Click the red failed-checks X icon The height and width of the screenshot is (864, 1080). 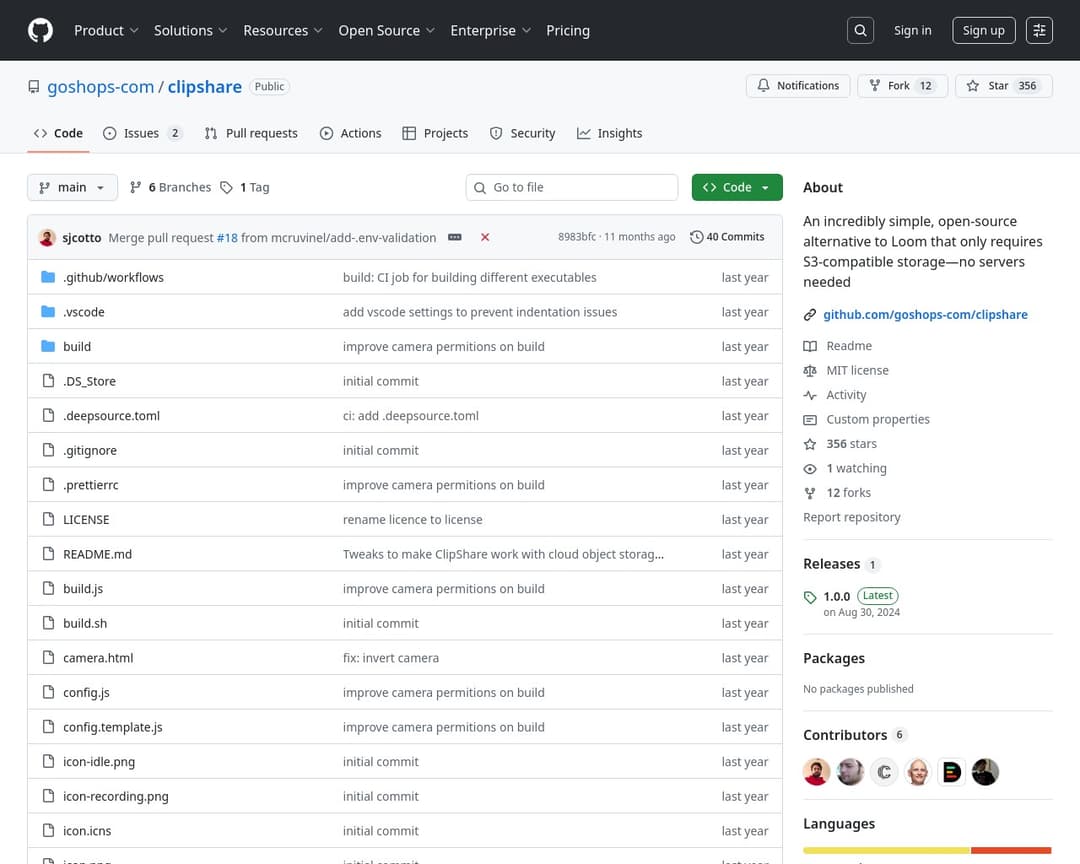pos(485,237)
